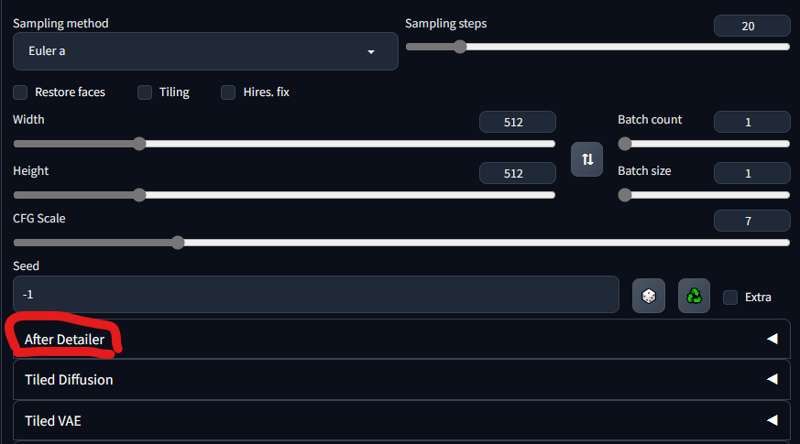Click the Height slider handle
This screenshot has height=444, width=800.
(x=139, y=195)
